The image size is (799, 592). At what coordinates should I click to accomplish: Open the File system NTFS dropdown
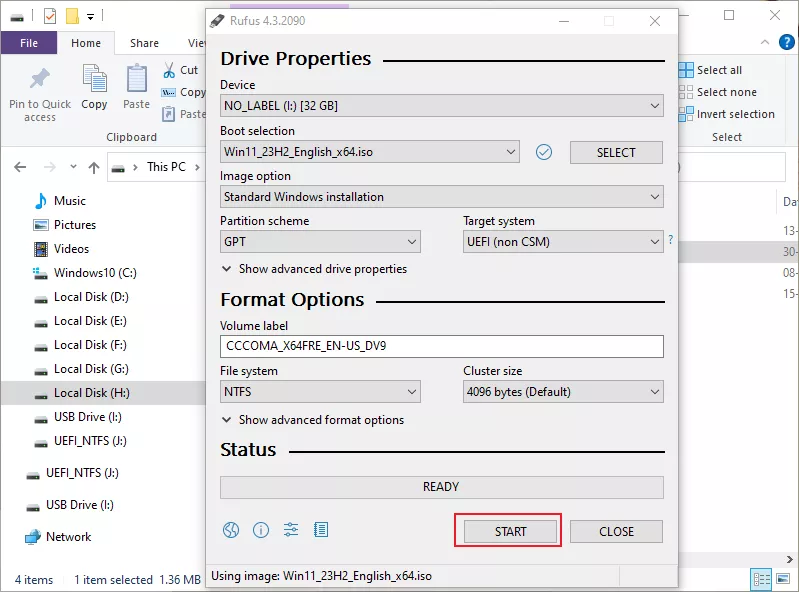pyautogui.click(x=320, y=391)
